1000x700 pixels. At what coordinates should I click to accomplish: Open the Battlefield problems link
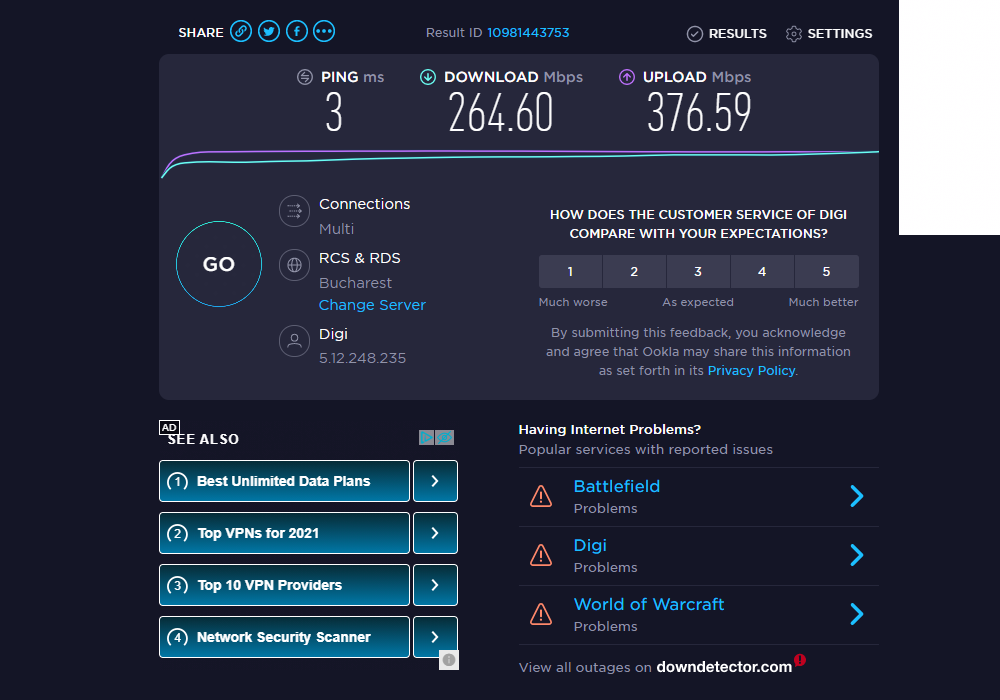617,486
